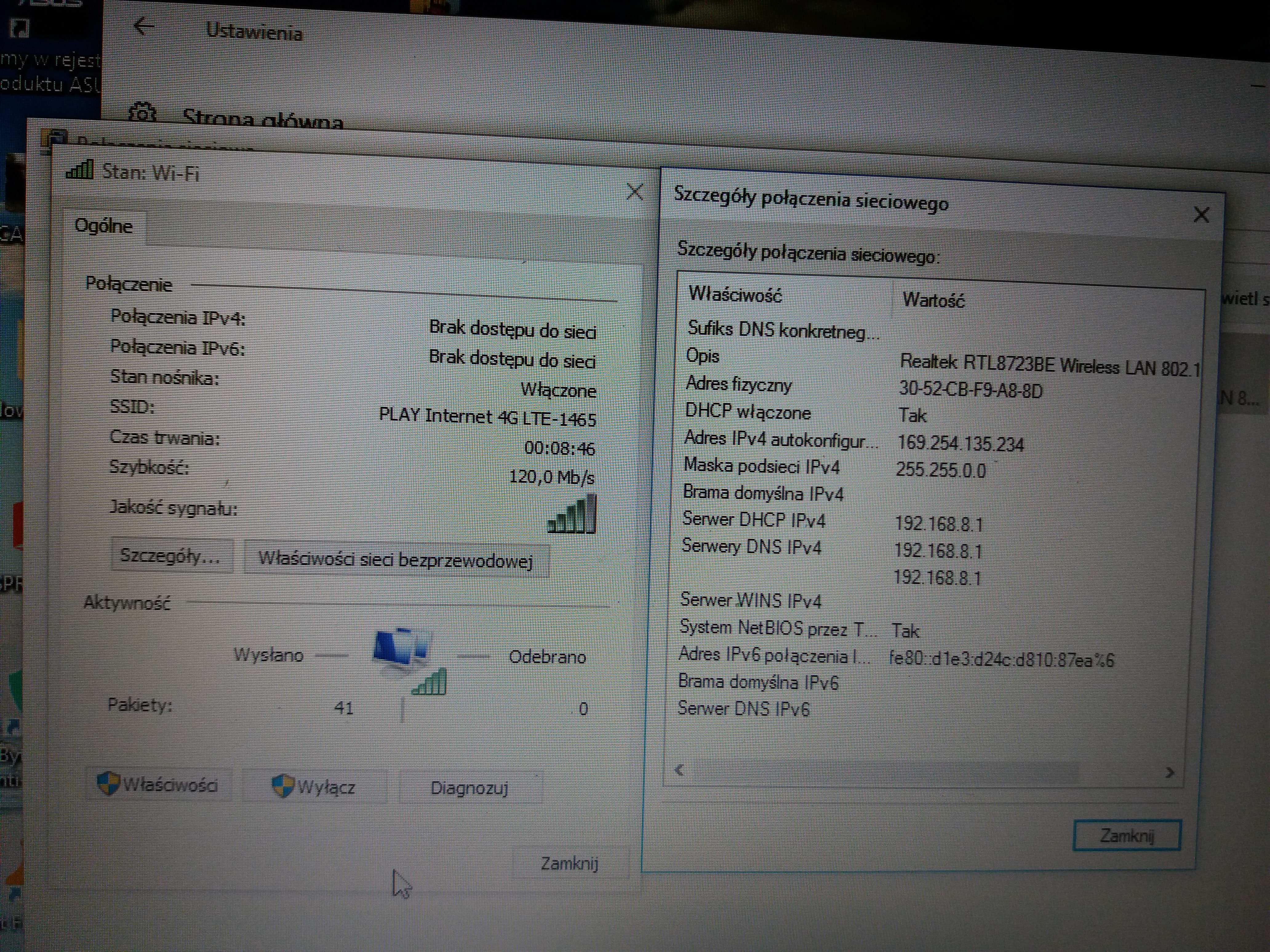
Task: Open Właściwości sieci bezprzewodowej
Action: 396,560
